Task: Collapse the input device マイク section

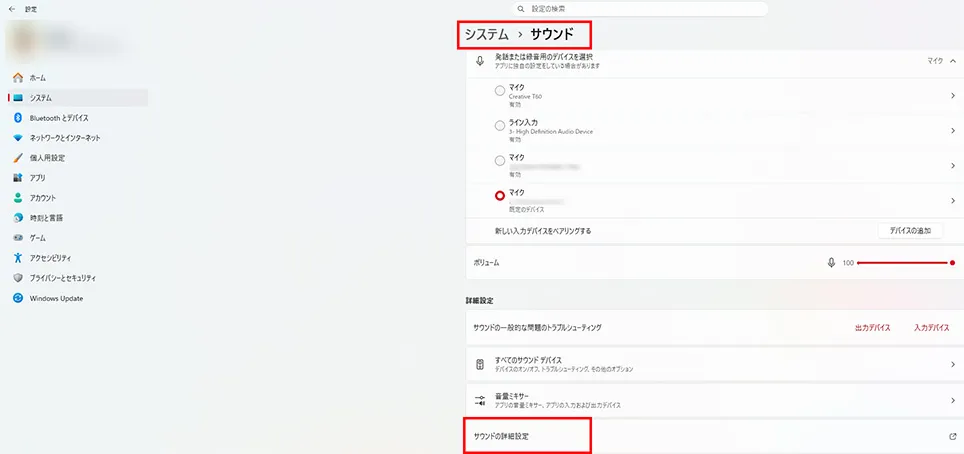Action: 952,61
